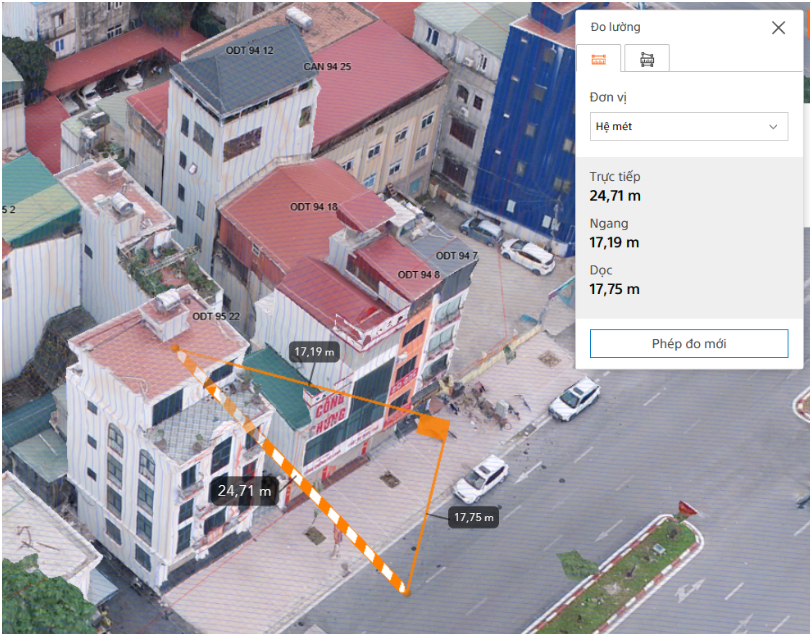Open the Hệ mét unit dropdown
The height and width of the screenshot is (637, 812).
688,127
